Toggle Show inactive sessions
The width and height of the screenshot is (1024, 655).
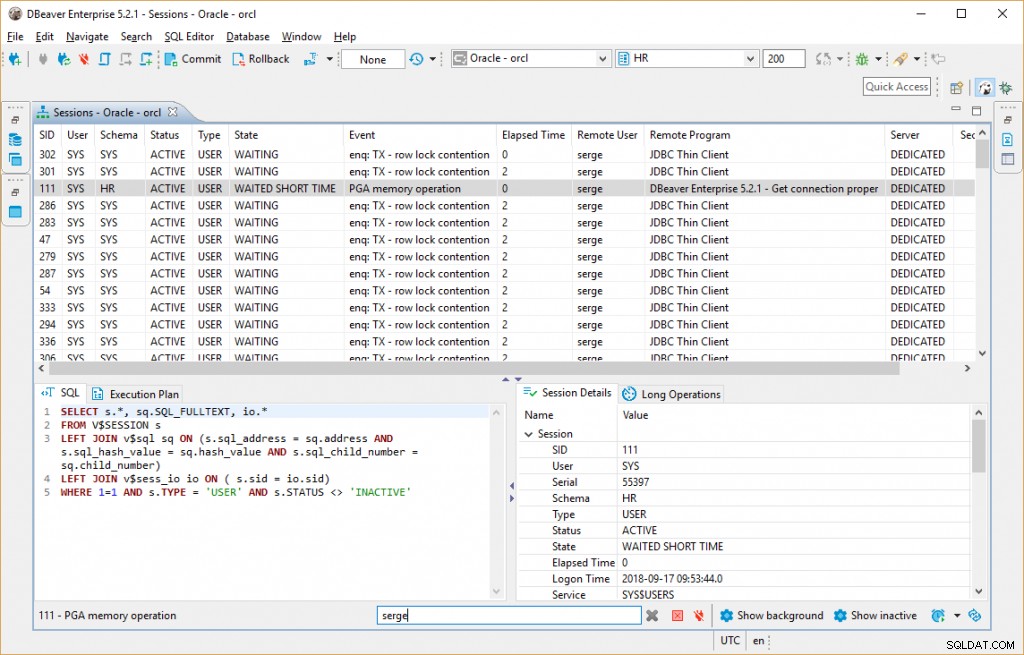click(875, 615)
